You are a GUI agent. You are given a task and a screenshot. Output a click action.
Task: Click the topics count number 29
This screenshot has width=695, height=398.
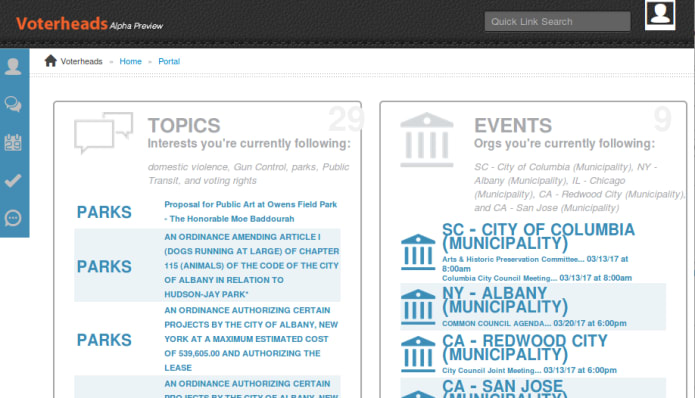click(346, 119)
